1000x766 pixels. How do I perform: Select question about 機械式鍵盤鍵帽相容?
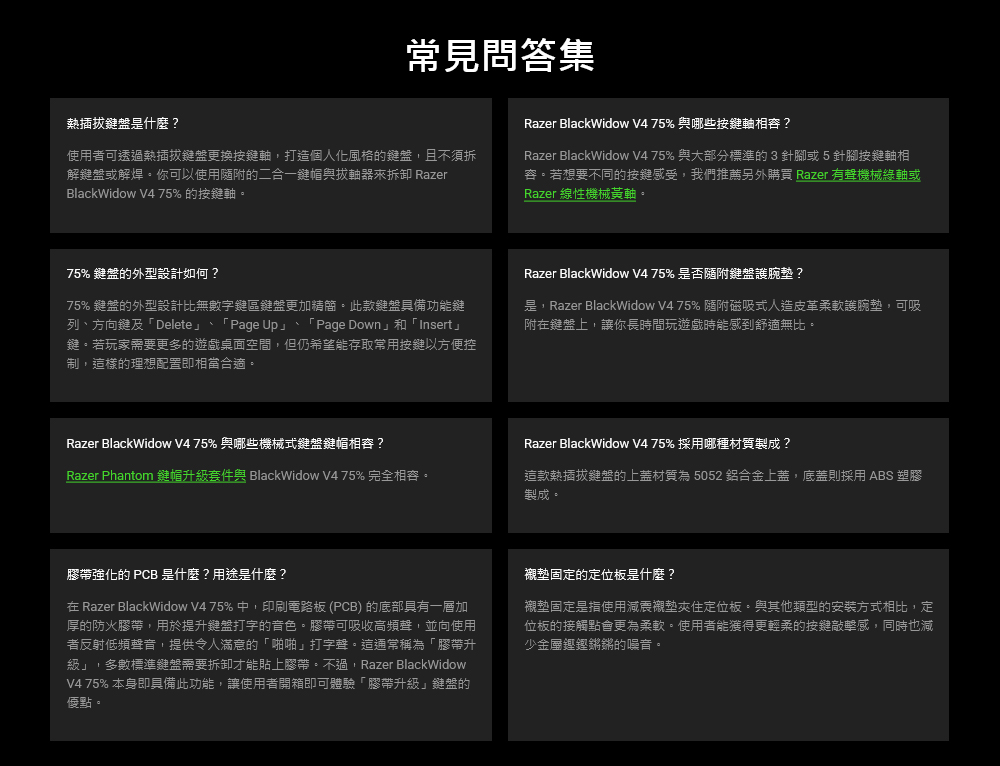(x=226, y=443)
